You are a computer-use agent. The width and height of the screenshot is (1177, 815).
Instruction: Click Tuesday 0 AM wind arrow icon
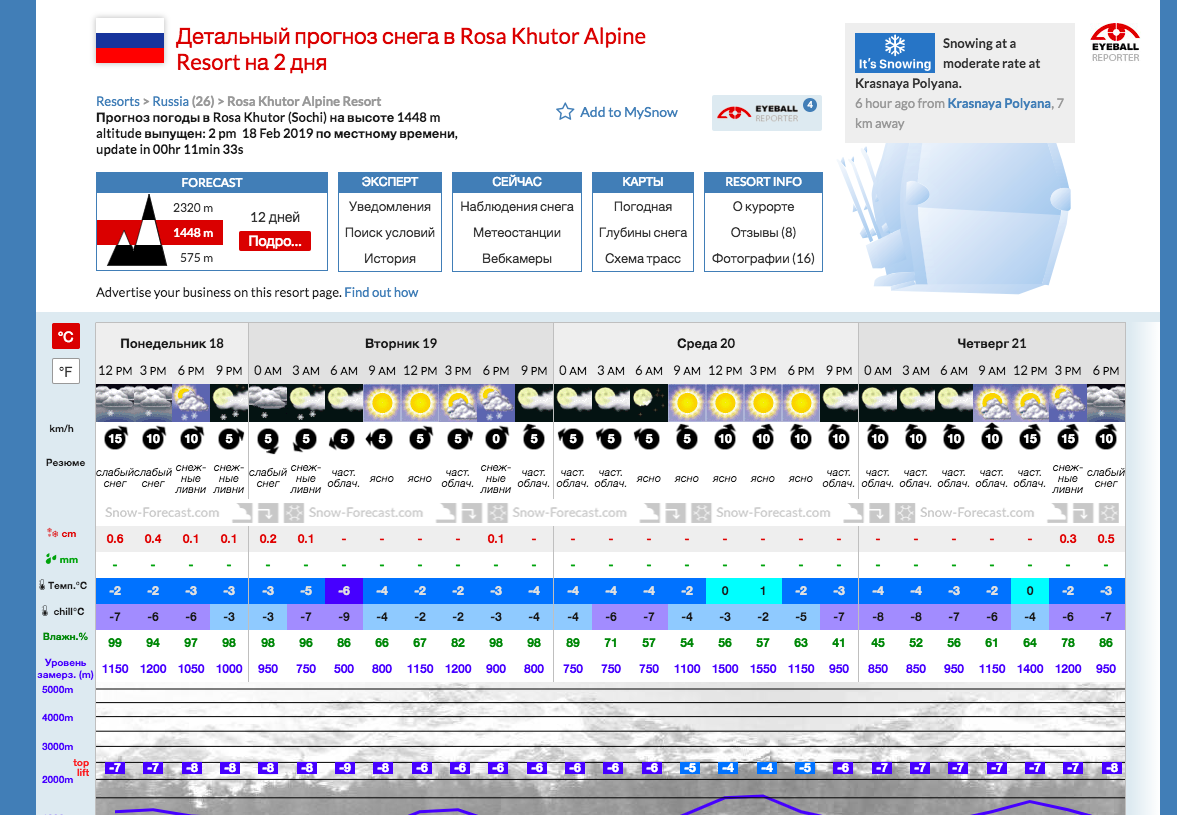coord(268,439)
